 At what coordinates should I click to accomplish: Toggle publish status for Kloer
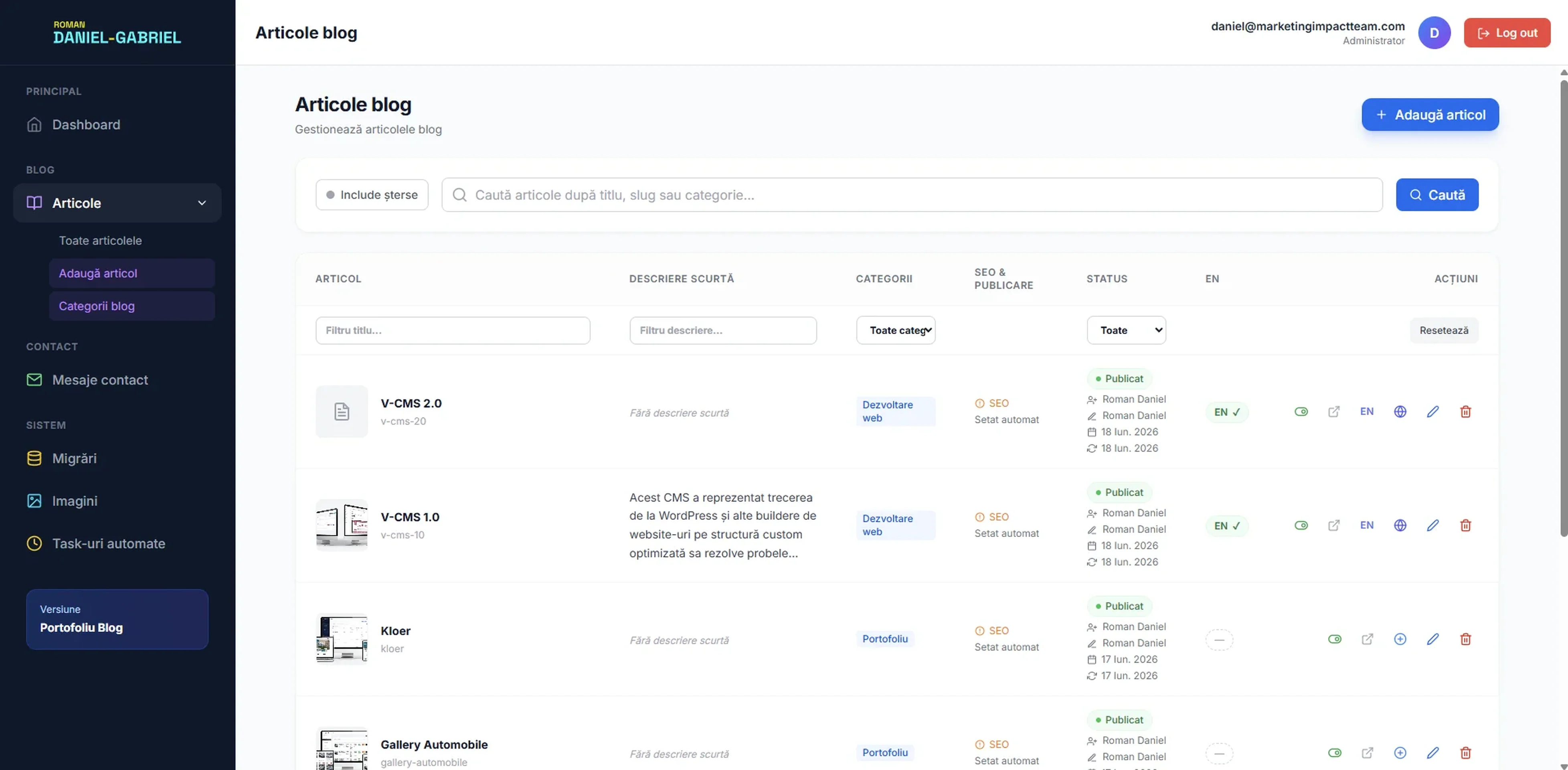point(1334,639)
